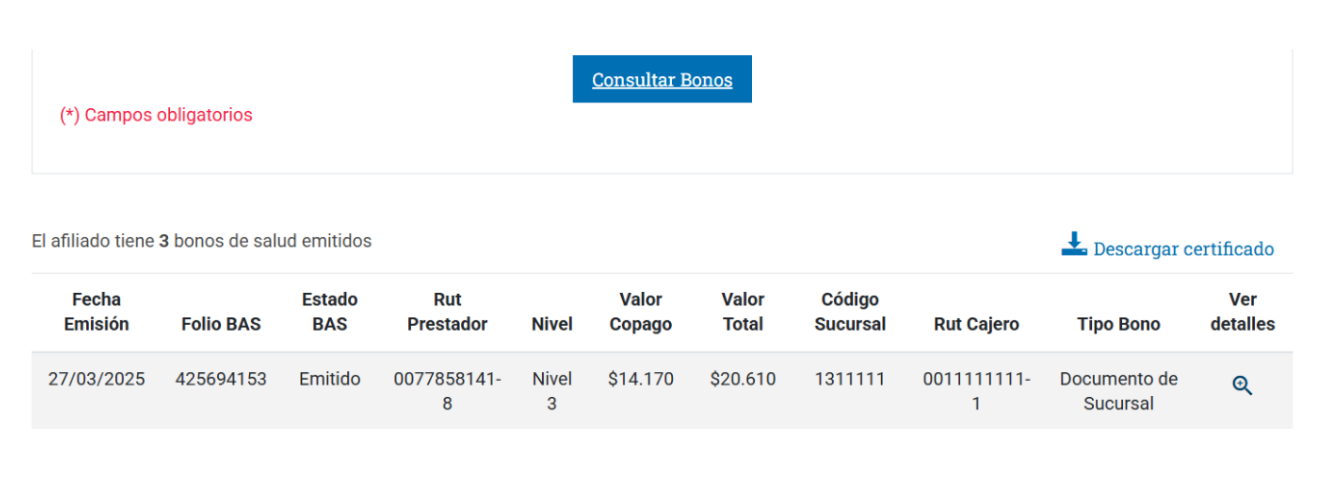
Task: Click the download icon beside Descargar certificado
Action: (1074, 244)
